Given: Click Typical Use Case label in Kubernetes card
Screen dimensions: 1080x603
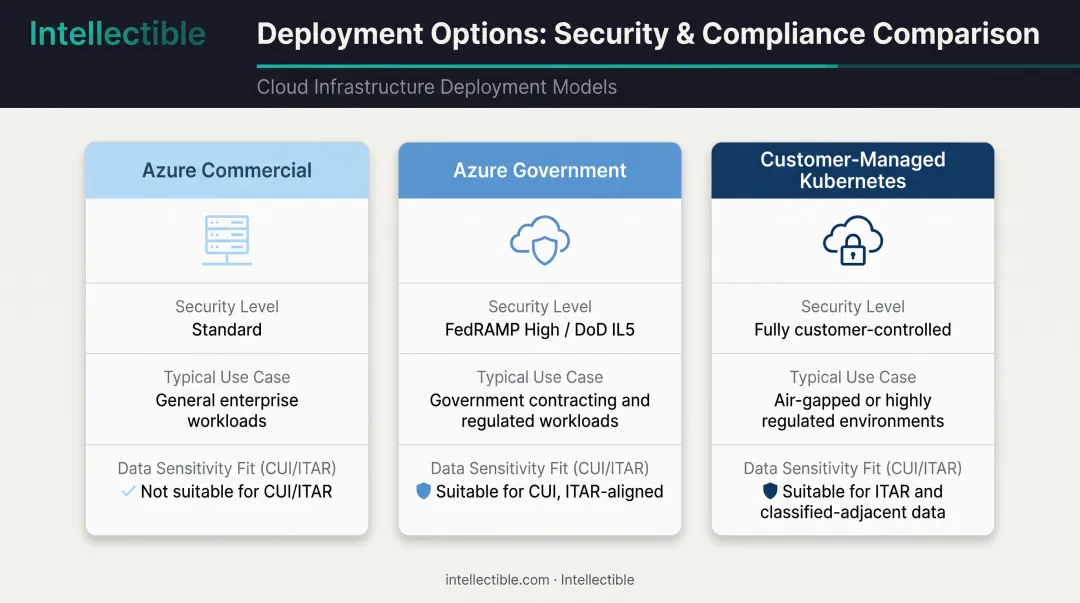Looking at the screenshot, I should 853,377.
